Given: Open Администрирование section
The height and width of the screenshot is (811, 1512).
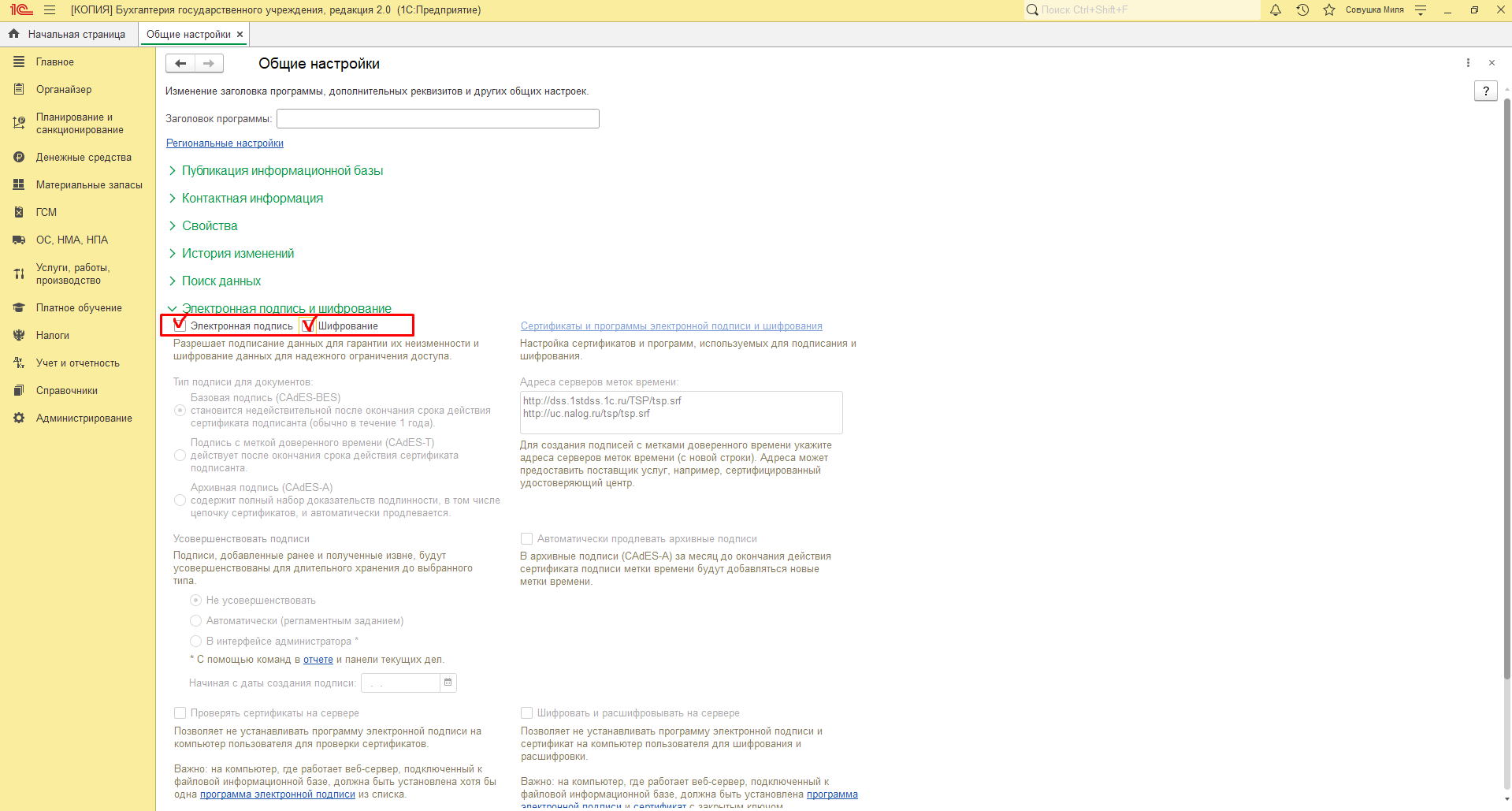Looking at the screenshot, I should coord(84,418).
